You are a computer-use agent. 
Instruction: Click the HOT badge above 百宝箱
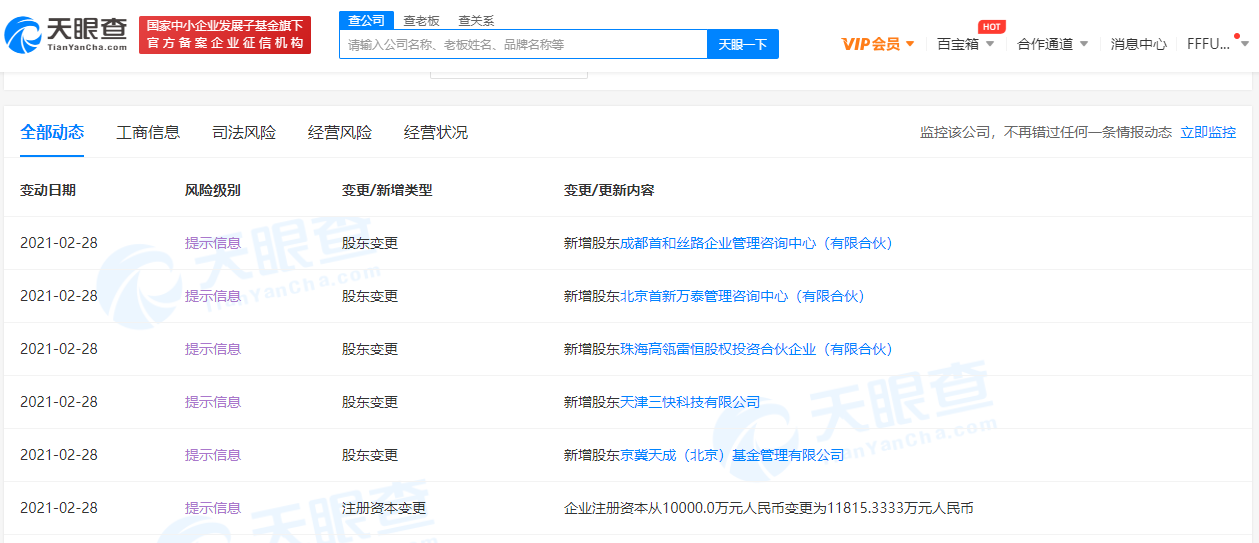click(x=991, y=26)
